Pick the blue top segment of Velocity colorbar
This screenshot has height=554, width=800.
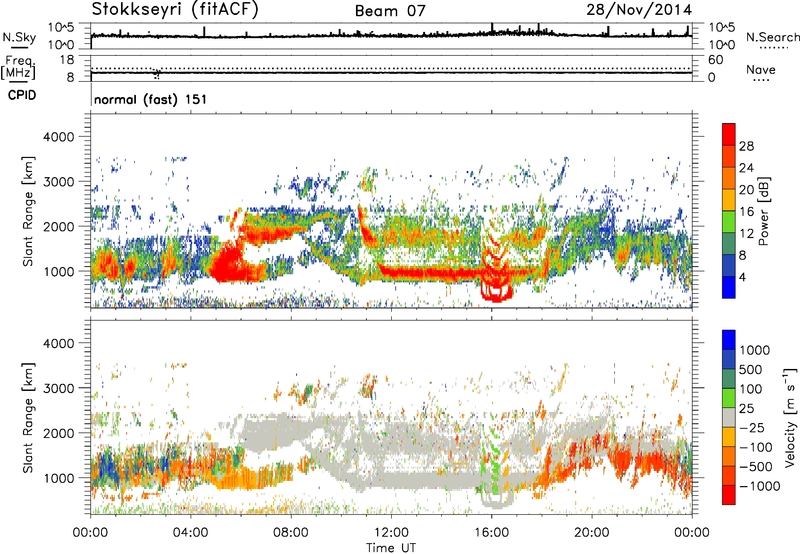point(729,340)
